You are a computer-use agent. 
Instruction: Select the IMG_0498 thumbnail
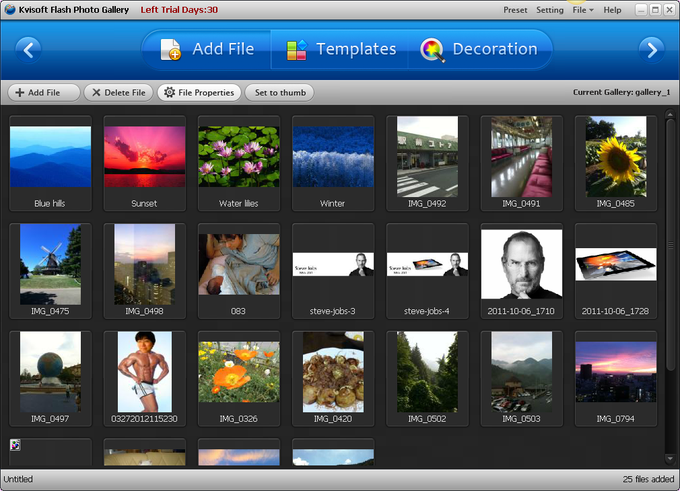(x=144, y=271)
